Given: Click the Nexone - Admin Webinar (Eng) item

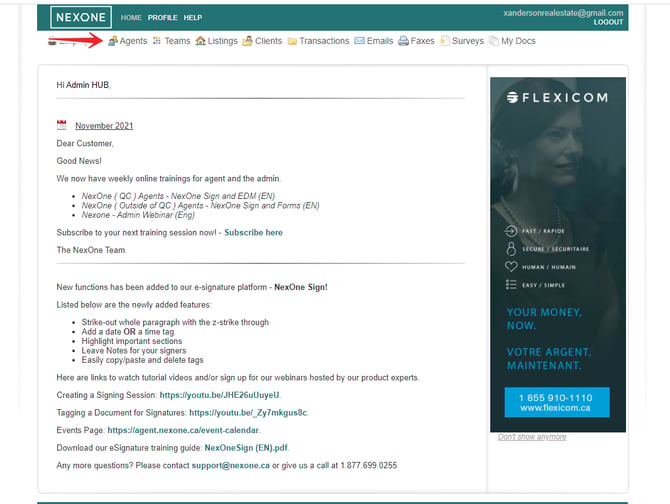Looking at the screenshot, I should (138, 215).
